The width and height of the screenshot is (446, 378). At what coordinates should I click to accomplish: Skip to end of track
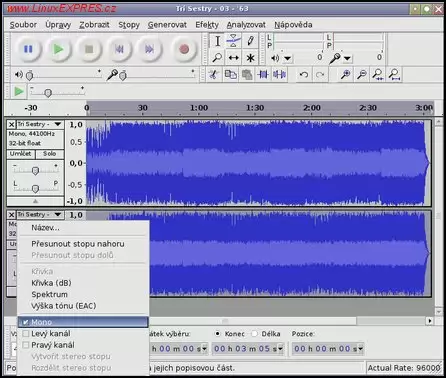tap(149, 49)
